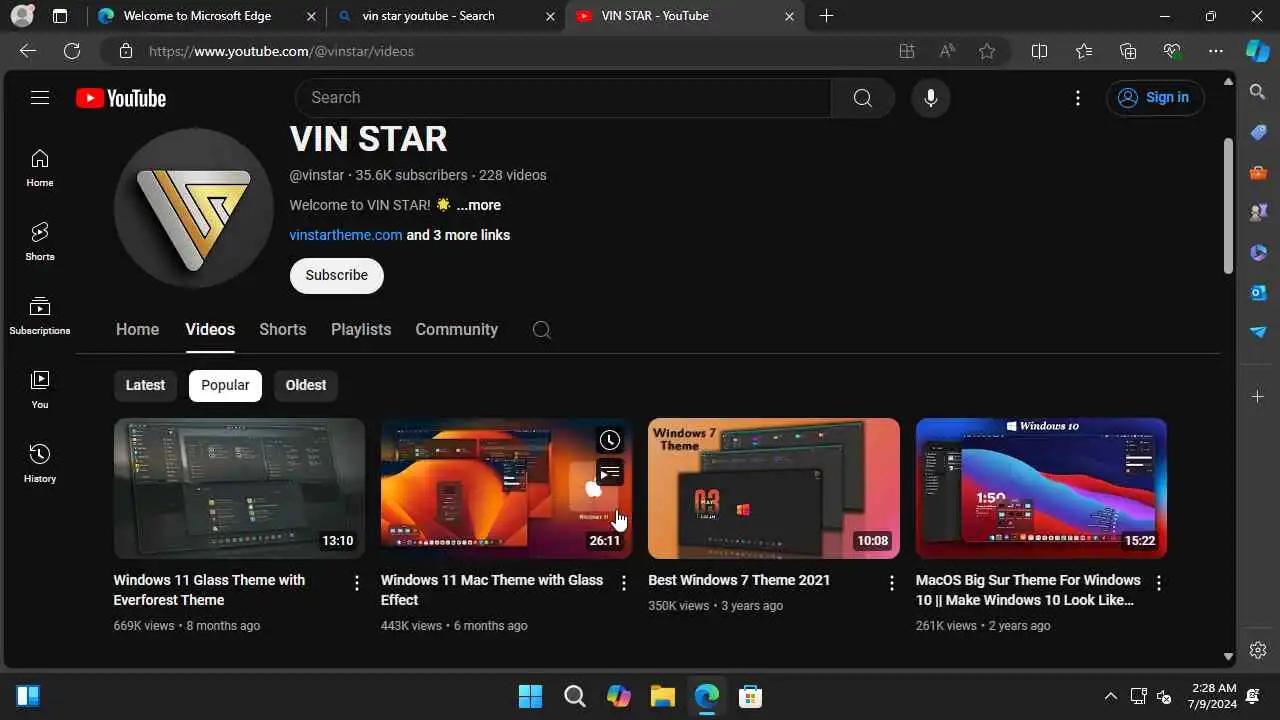Open Best Windows 7 Theme 2021 title
This screenshot has width=1280, height=720.
739,580
